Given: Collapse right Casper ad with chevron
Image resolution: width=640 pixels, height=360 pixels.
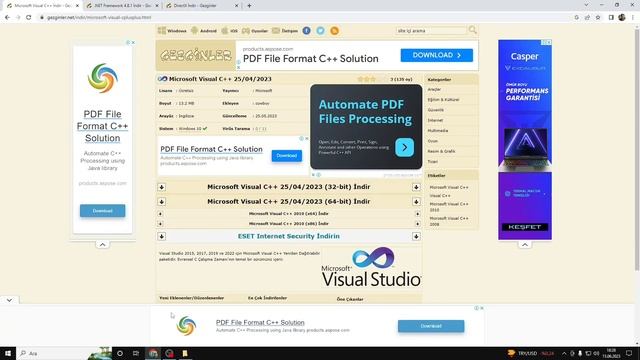Looking at the screenshot, I should 524,245.
